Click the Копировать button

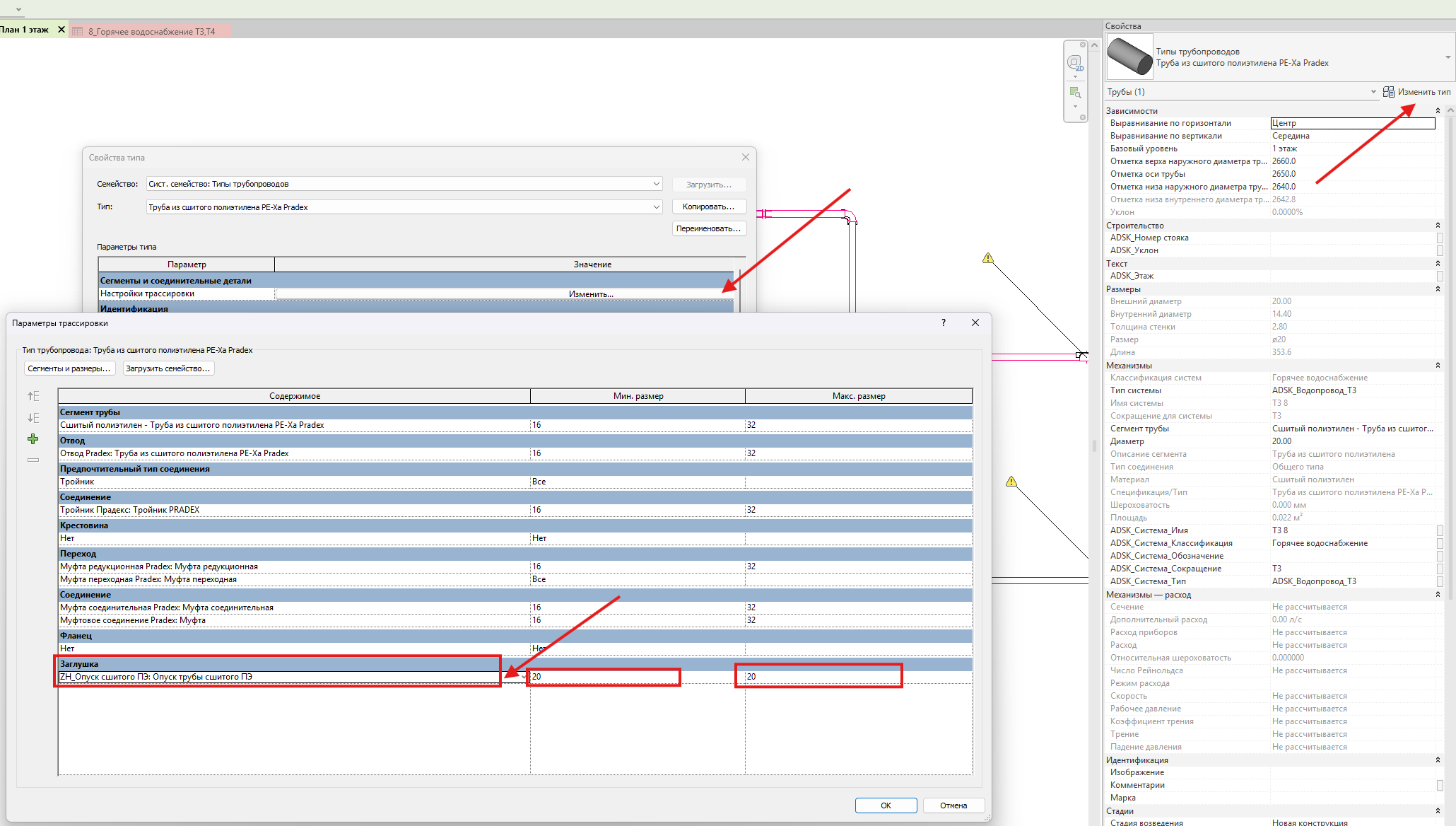click(x=709, y=207)
